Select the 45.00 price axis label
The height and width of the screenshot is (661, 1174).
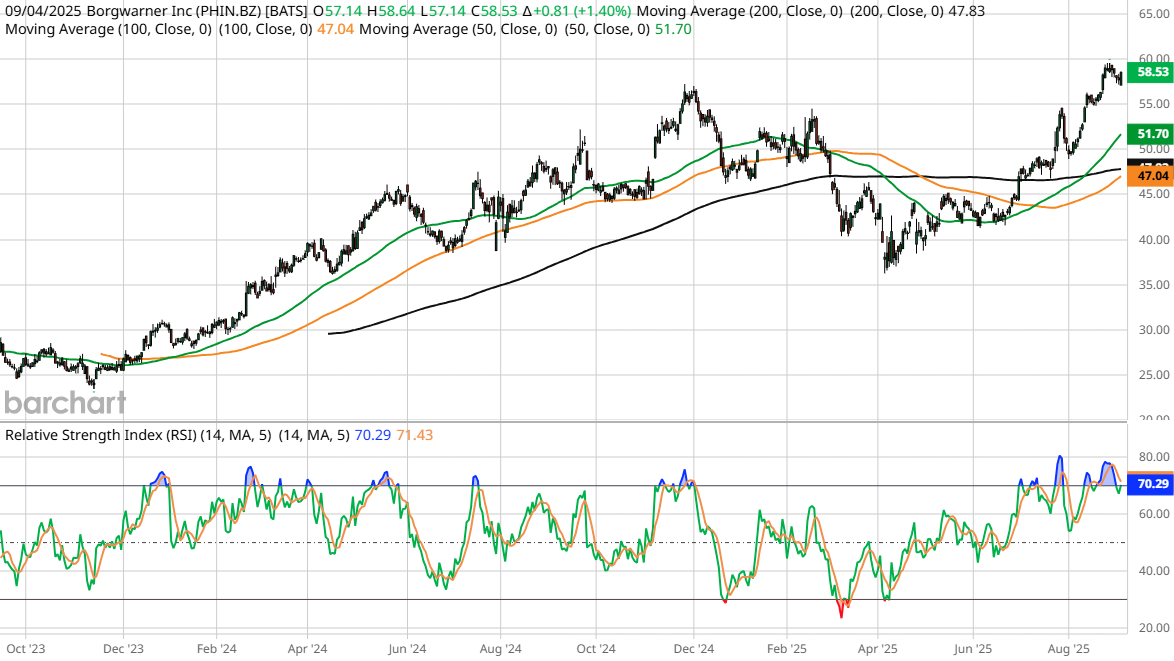(x=1154, y=194)
